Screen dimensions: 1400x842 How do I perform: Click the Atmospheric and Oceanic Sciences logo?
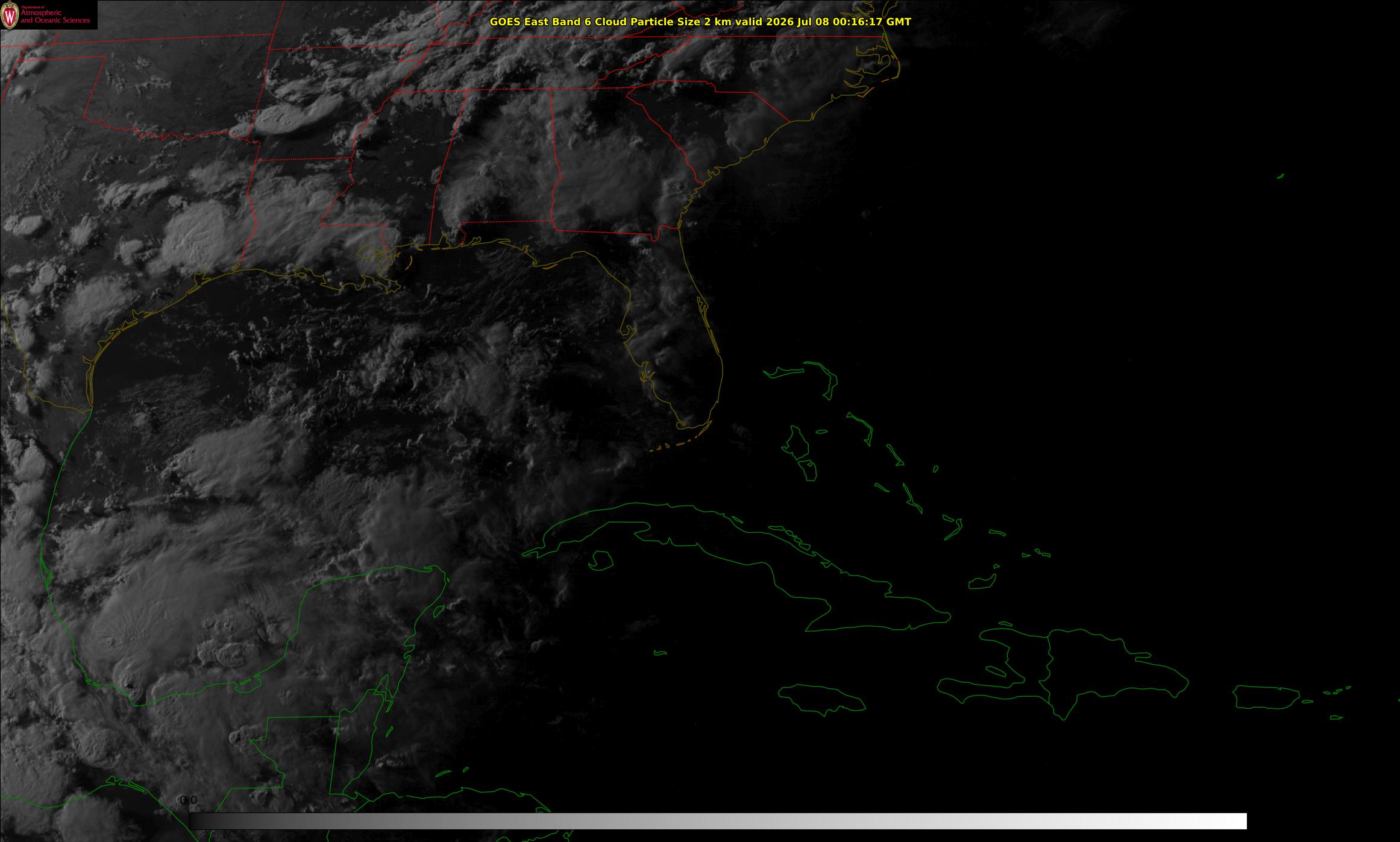pos(48,15)
